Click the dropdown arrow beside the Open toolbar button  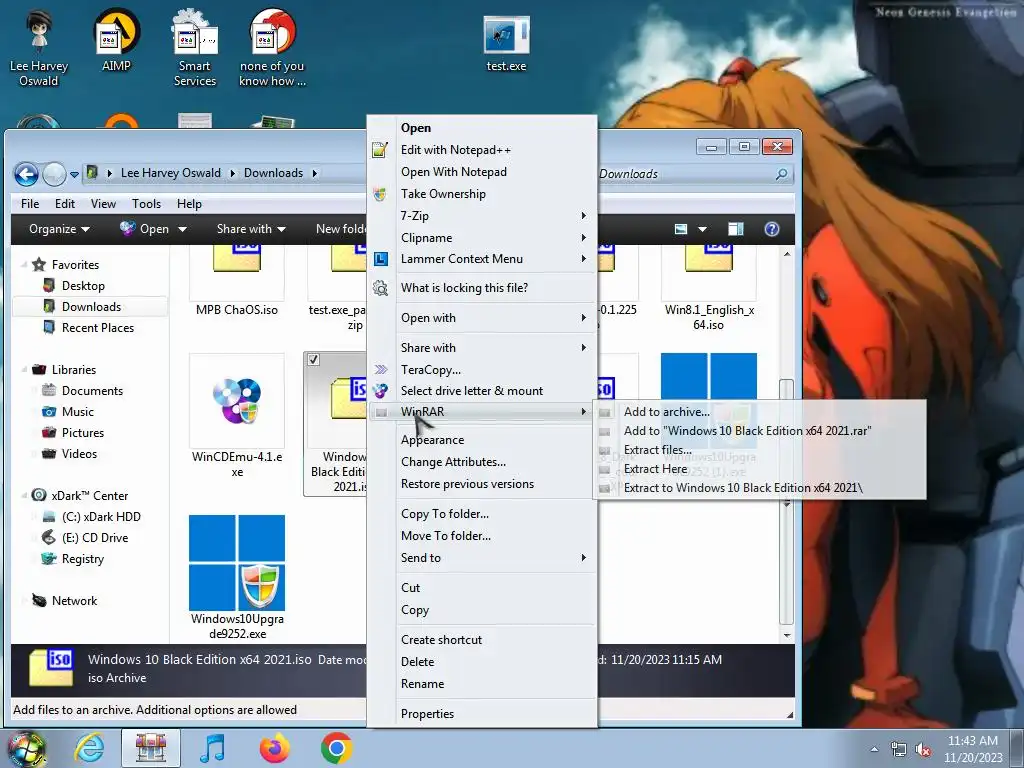pos(182,229)
